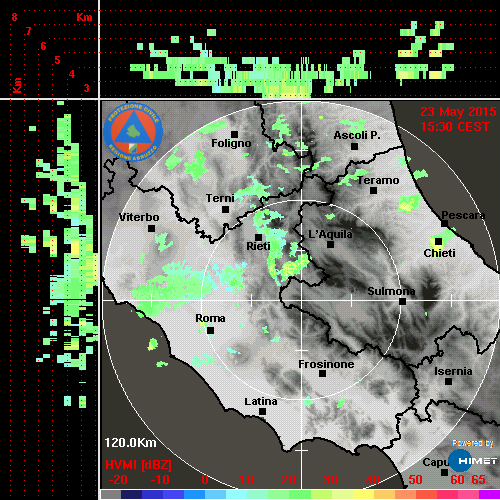Pick the gray swatch at the color scale start
This screenshot has width=500, height=500.
111,494
